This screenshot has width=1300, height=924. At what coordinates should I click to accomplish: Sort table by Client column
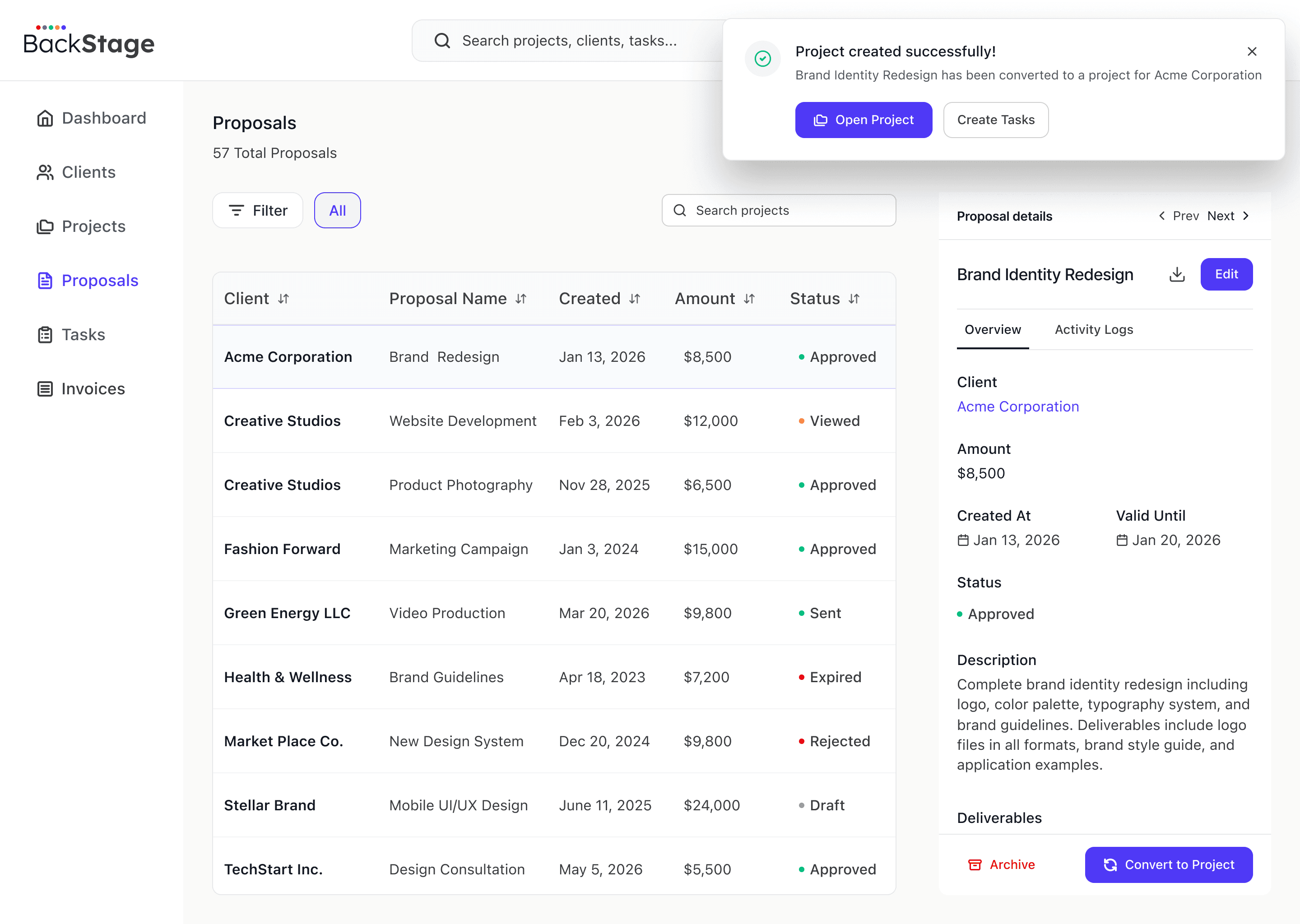click(x=283, y=299)
